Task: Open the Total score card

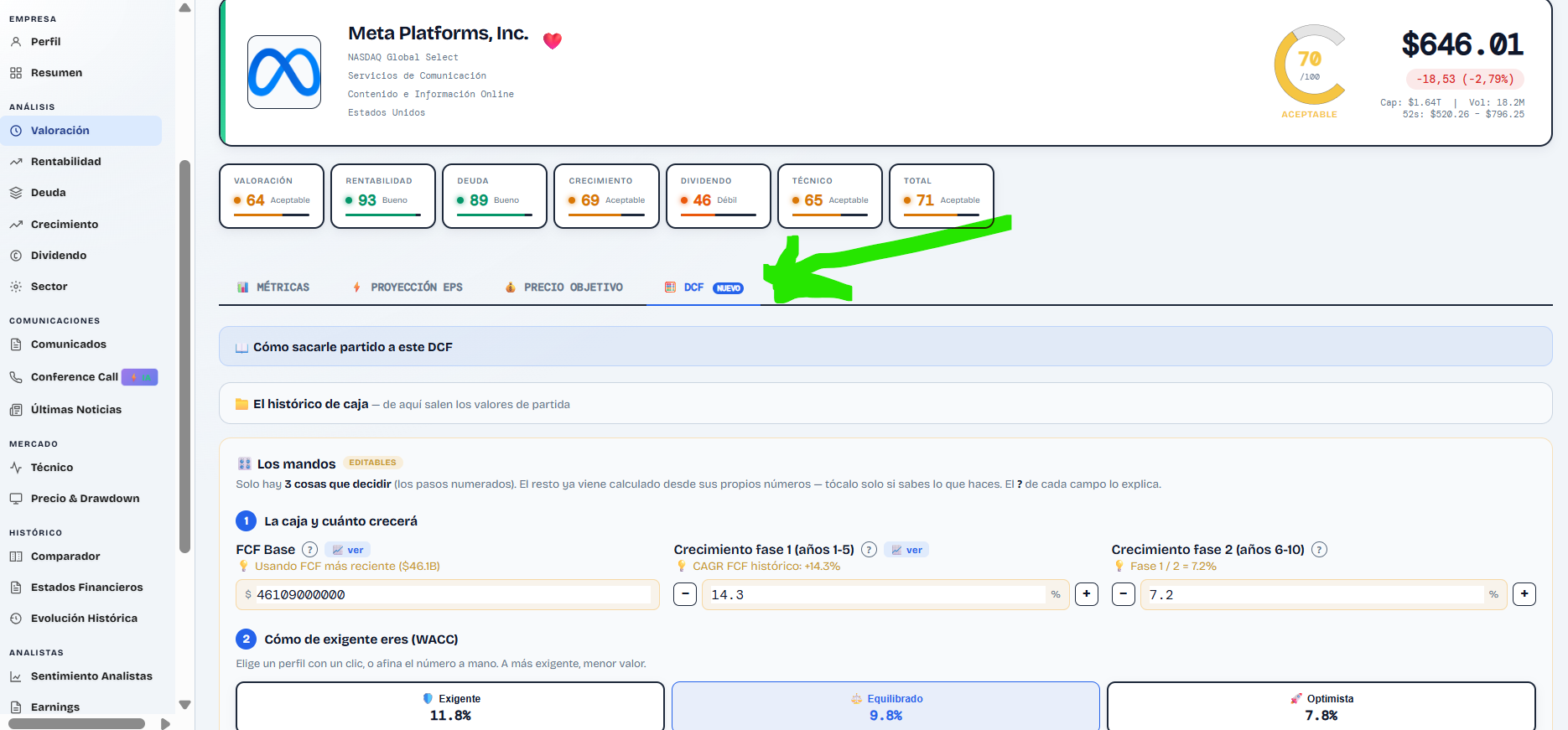Action: 942,196
